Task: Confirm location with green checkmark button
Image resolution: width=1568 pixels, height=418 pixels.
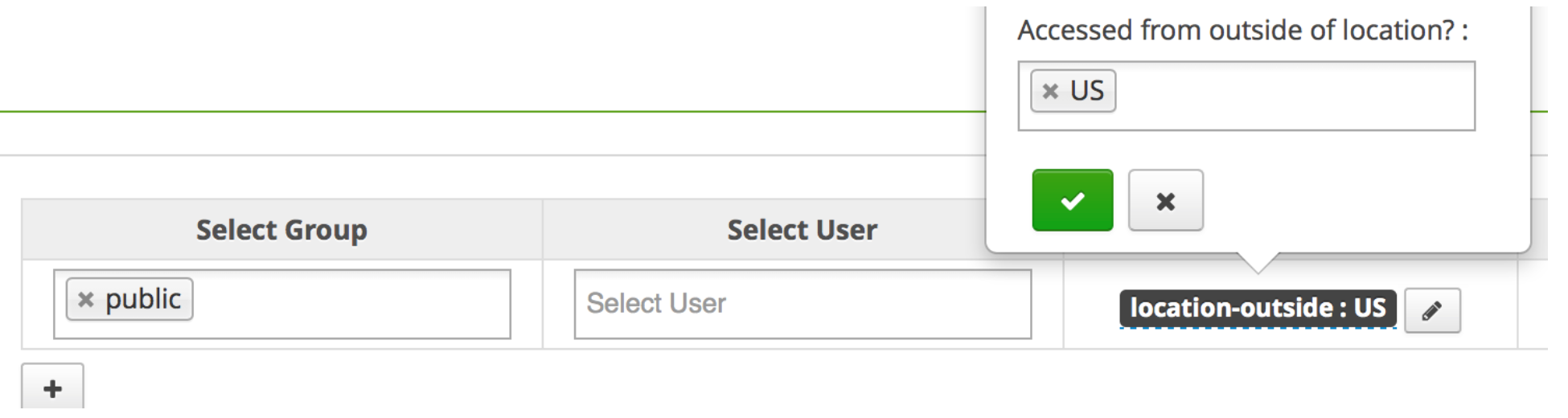Action: point(1072,200)
